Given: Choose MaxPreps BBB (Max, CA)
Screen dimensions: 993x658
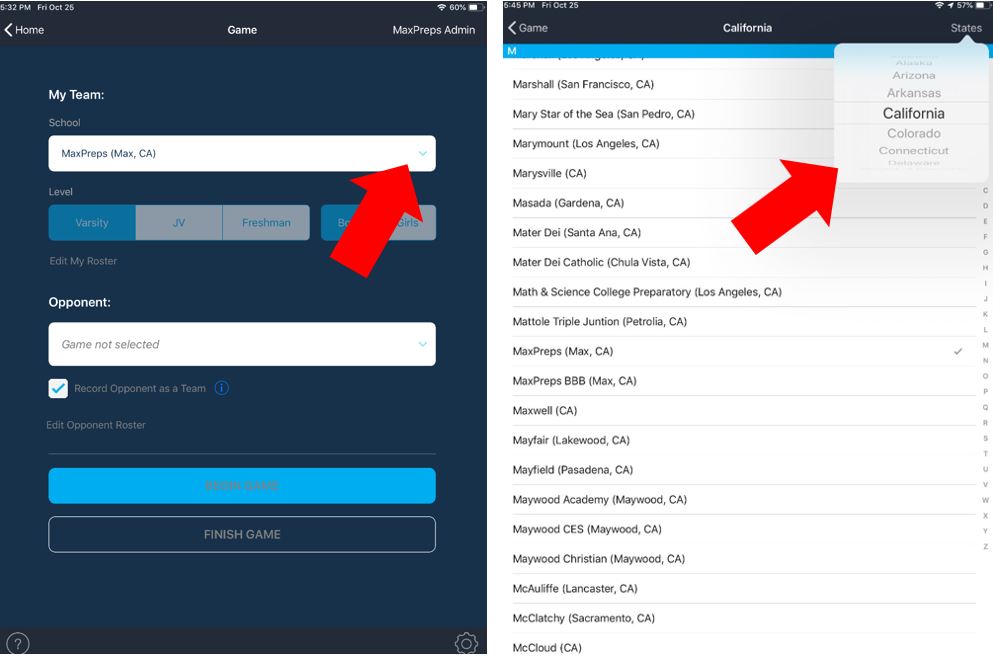Looking at the screenshot, I should pyautogui.click(x=742, y=381).
